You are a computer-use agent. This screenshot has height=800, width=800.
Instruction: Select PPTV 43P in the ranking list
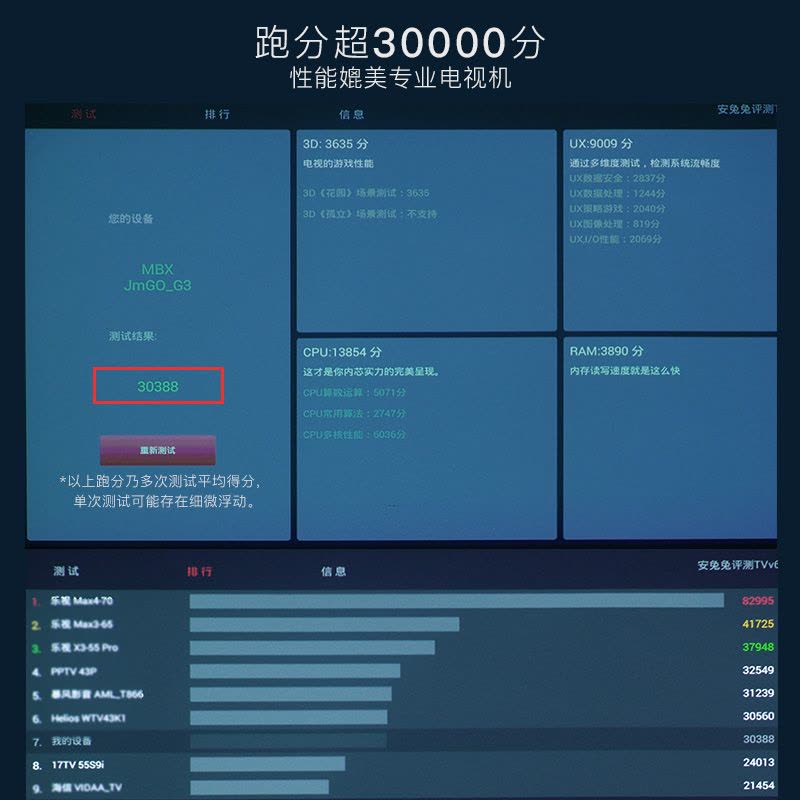(74, 671)
